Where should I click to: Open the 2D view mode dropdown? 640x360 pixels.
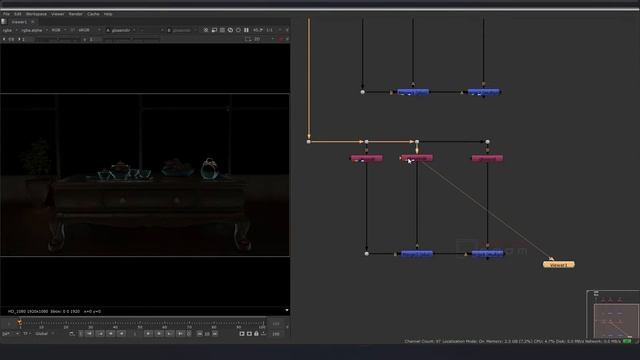click(x=263, y=39)
